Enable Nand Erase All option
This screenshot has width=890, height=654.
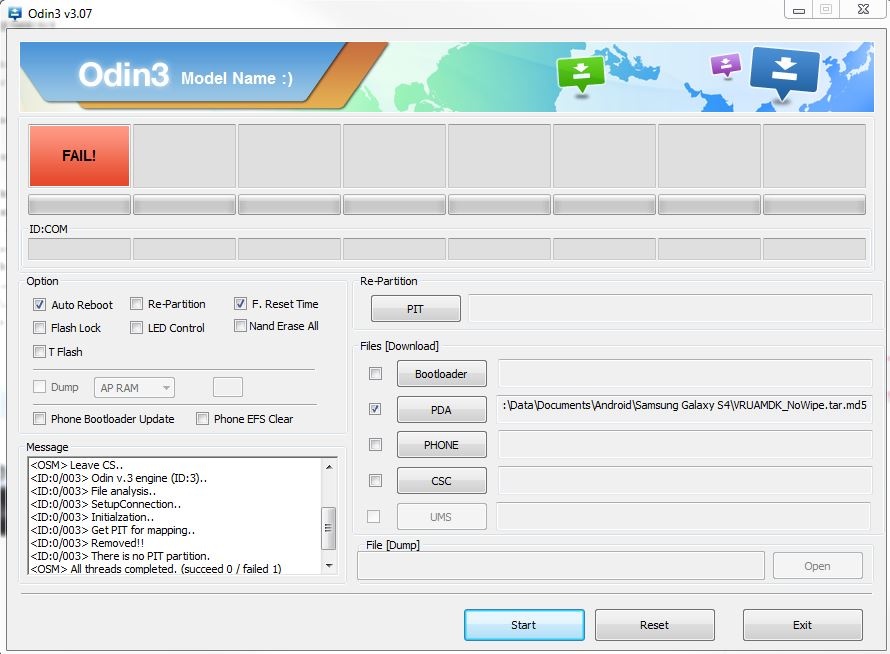240,326
